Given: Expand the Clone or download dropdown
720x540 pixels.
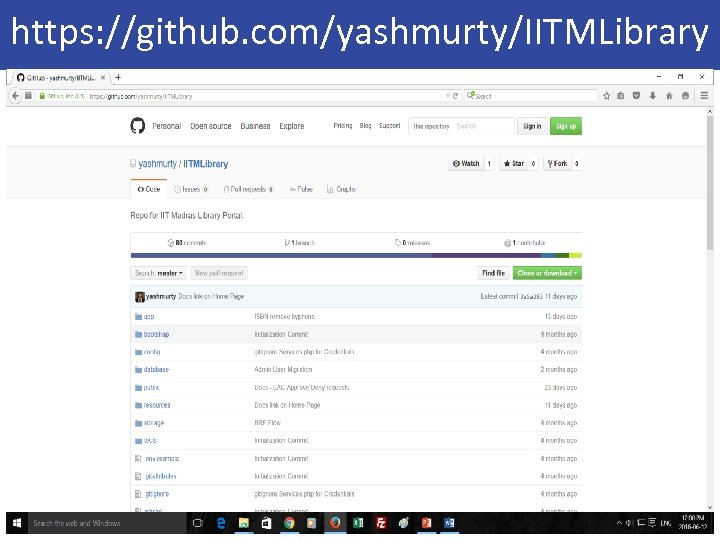Looking at the screenshot, I should [547, 273].
